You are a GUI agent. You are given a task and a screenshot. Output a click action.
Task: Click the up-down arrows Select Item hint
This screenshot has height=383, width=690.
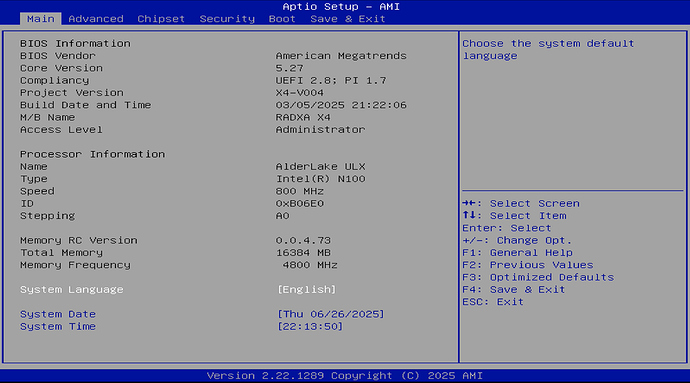click(x=514, y=216)
